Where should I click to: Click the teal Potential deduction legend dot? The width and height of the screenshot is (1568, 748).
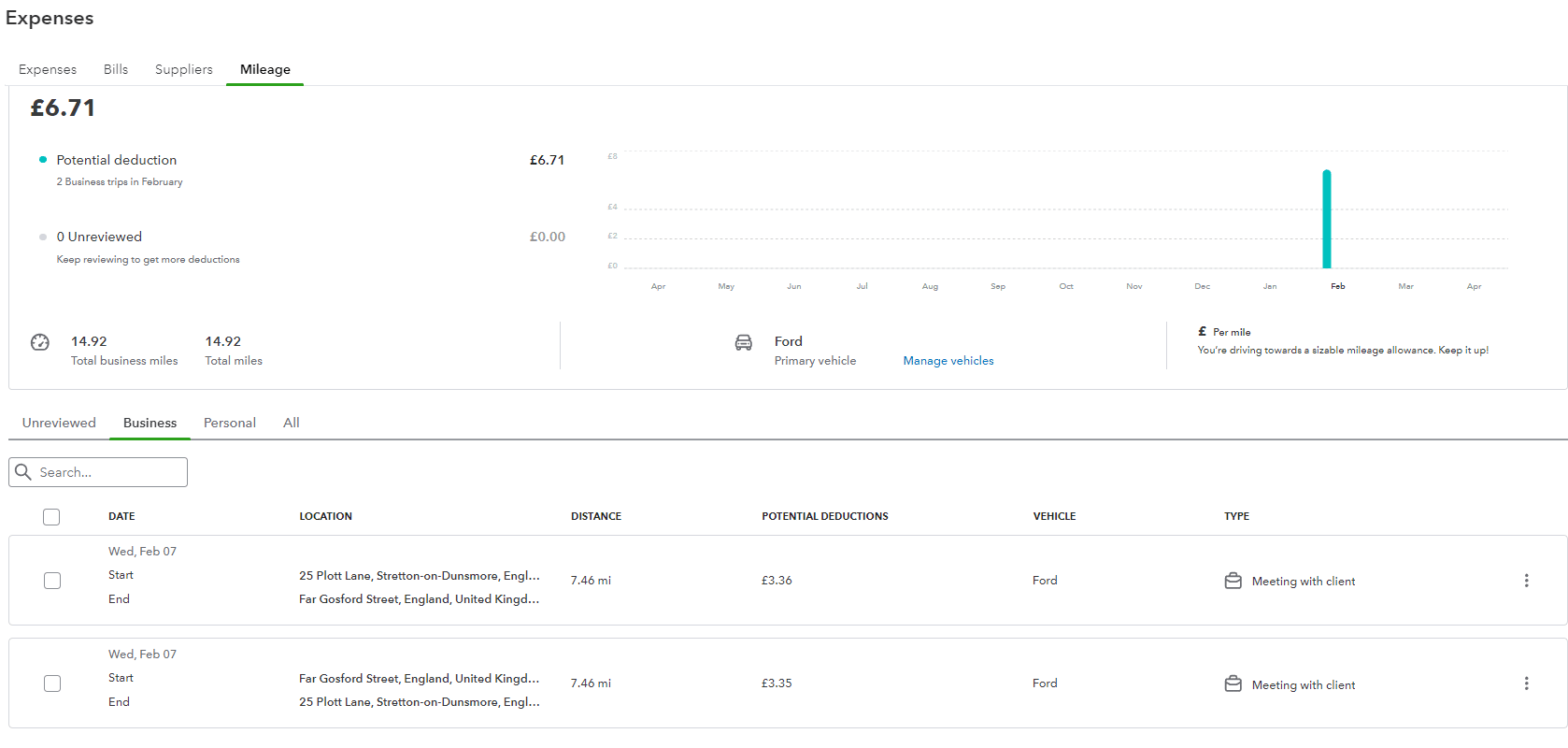coord(43,160)
